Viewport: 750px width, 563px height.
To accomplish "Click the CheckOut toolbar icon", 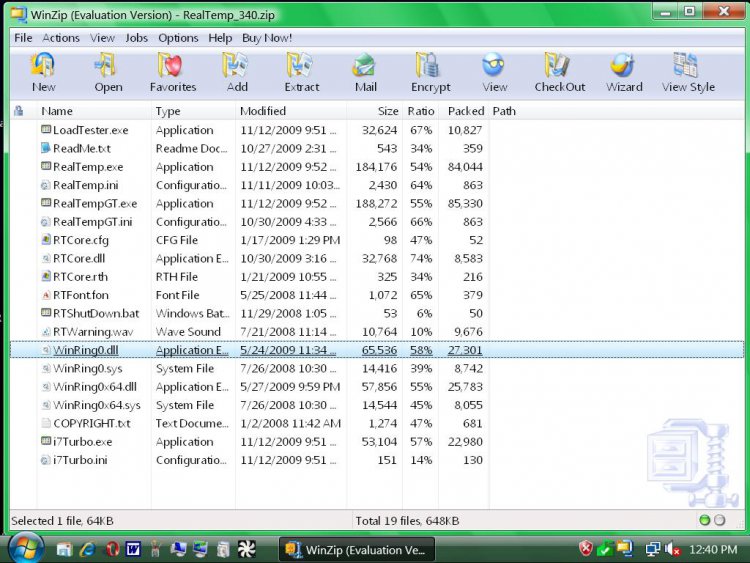I will click(557, 65).
